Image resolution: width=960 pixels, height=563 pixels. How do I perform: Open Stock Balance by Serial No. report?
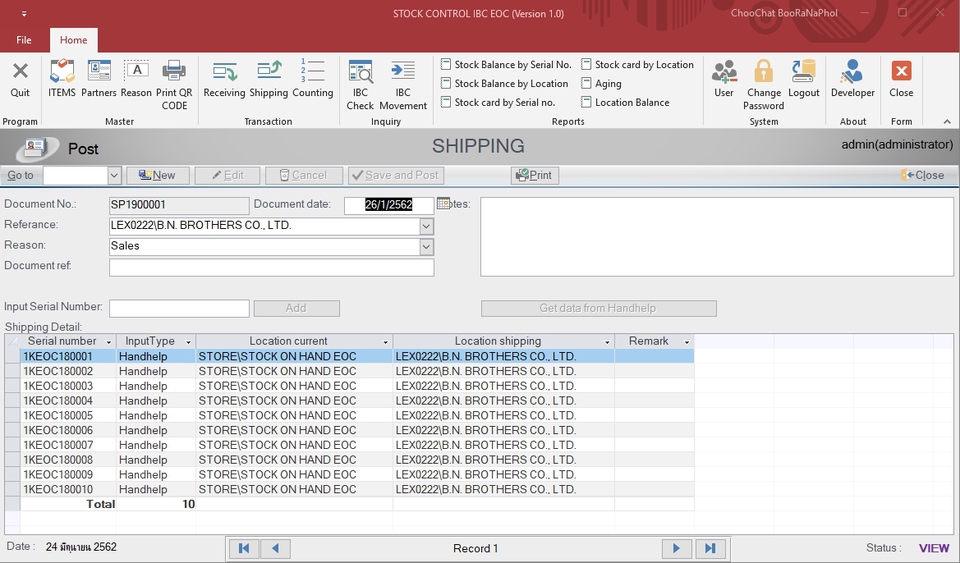click(x=506, y=64)
